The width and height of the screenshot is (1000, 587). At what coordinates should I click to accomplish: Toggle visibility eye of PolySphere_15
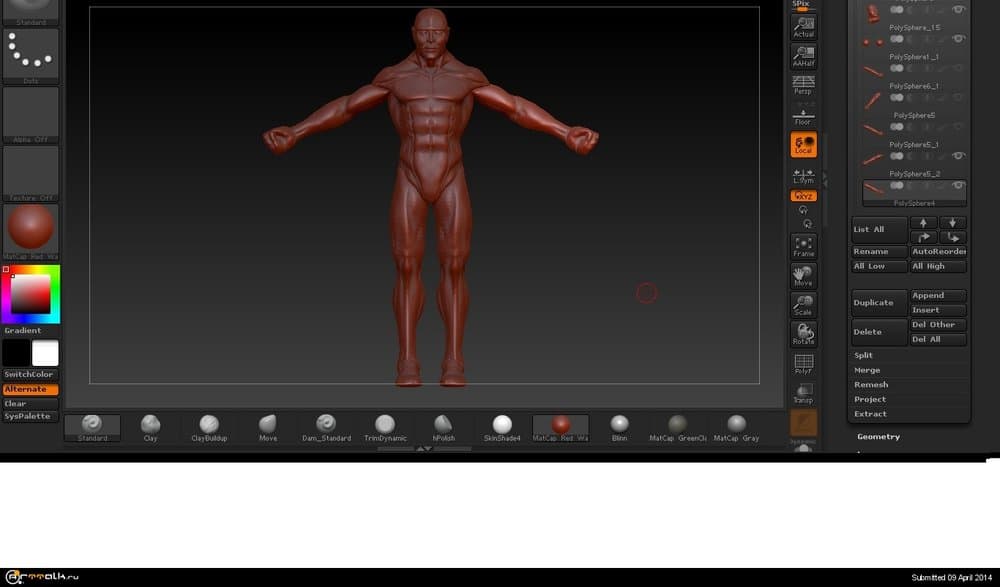pos(958,40)
